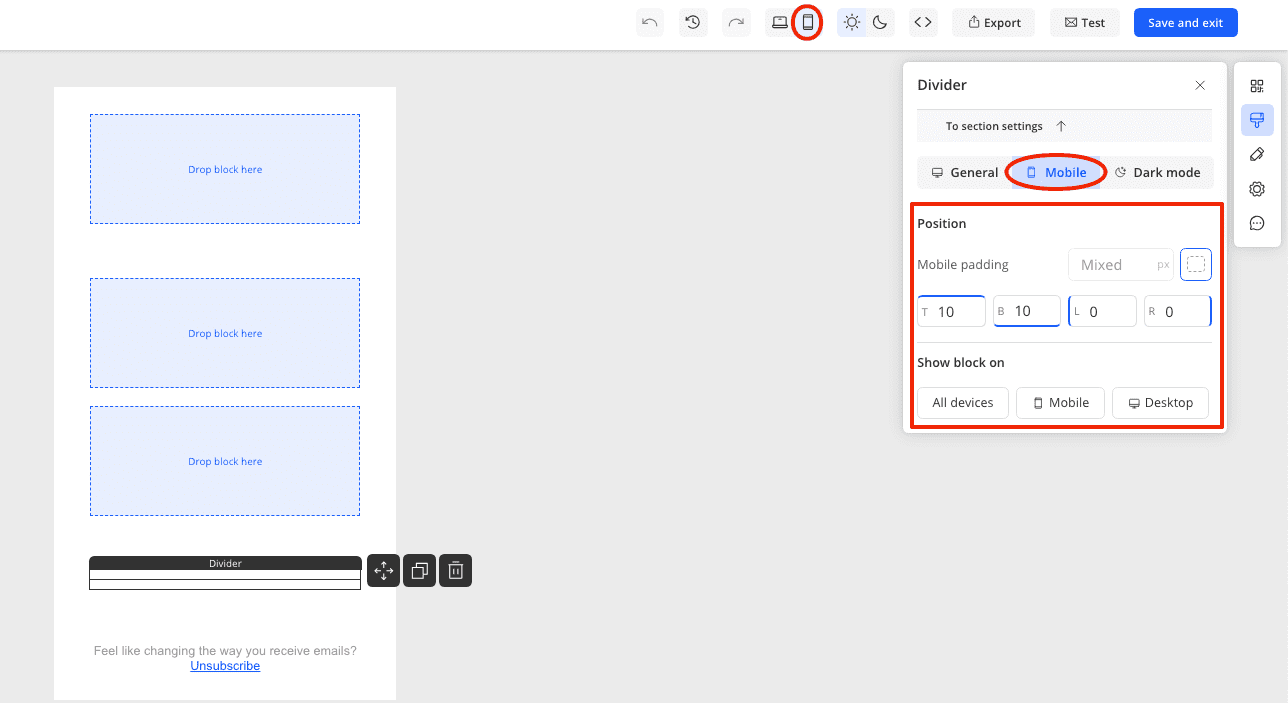Send a Test email
Screen dimensions: 1288x703
coord(1085,22)
